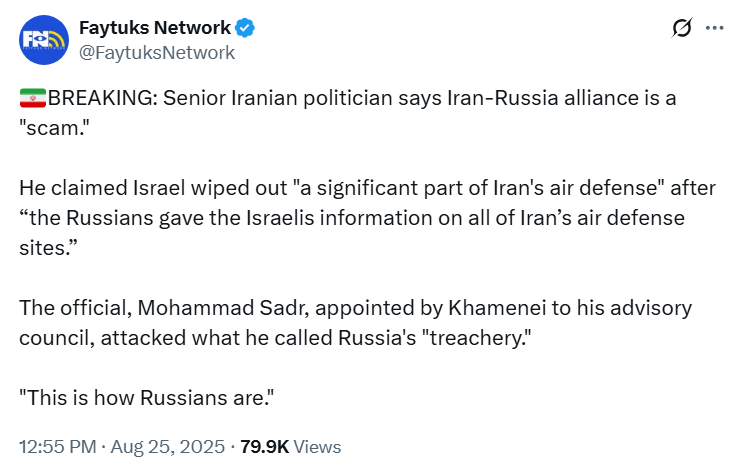Click the Views label

[317, 447]
